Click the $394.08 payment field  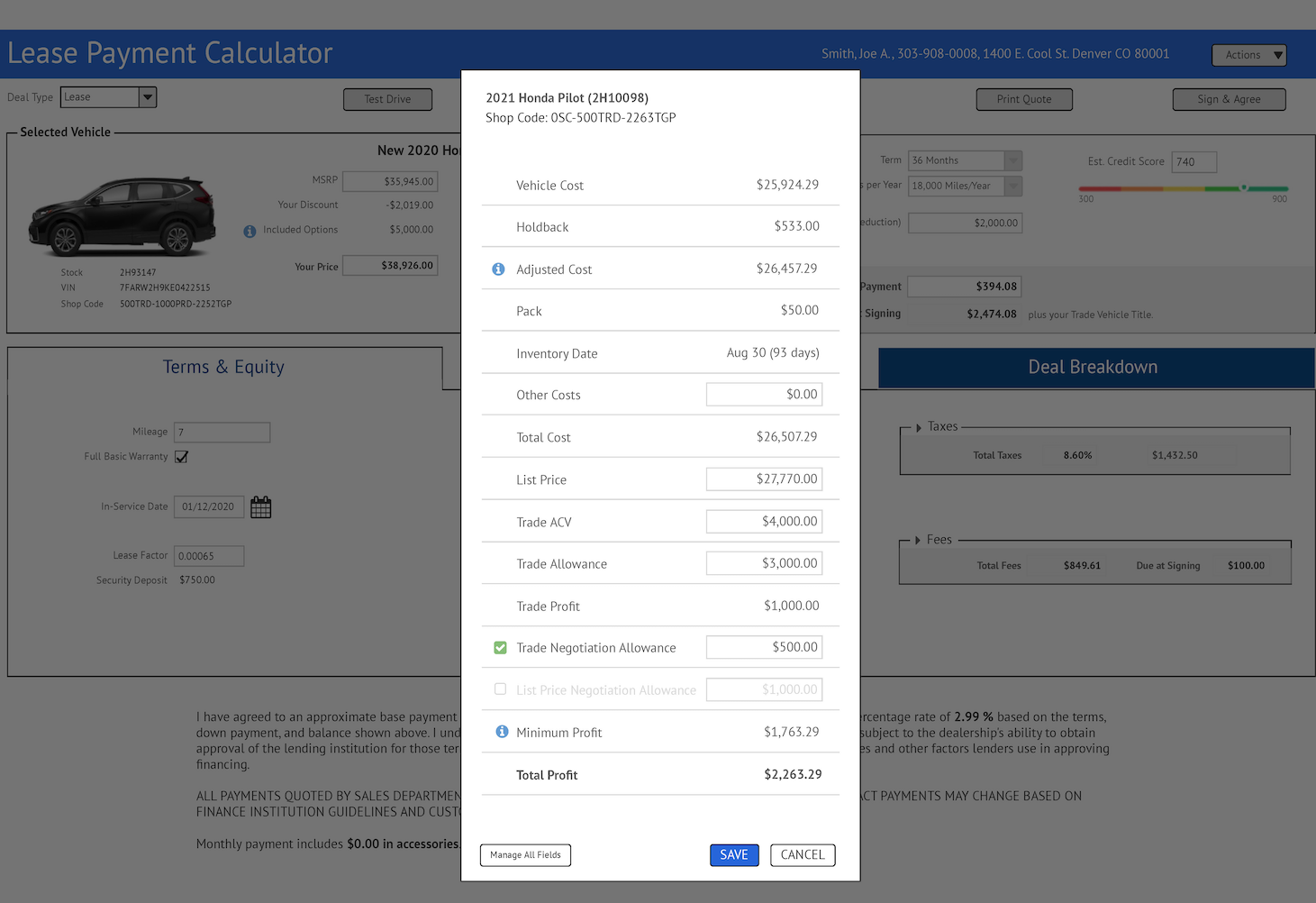tap(964, 287)
